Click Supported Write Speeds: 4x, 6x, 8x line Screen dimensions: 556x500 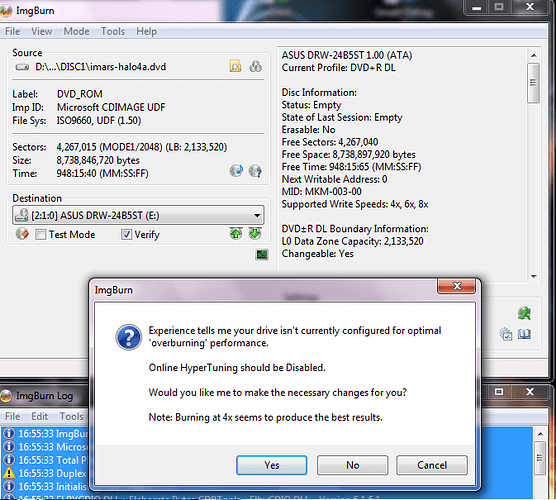355,204
